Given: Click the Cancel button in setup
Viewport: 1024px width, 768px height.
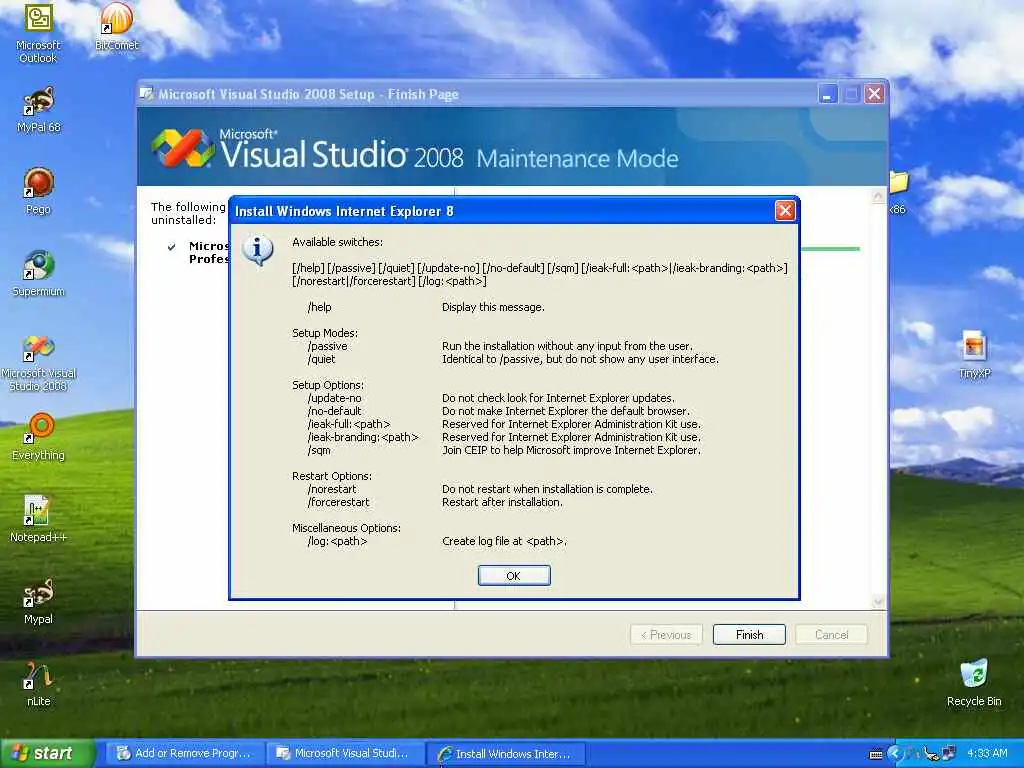Looking at the screenshot, I should (x=831, y=635).
